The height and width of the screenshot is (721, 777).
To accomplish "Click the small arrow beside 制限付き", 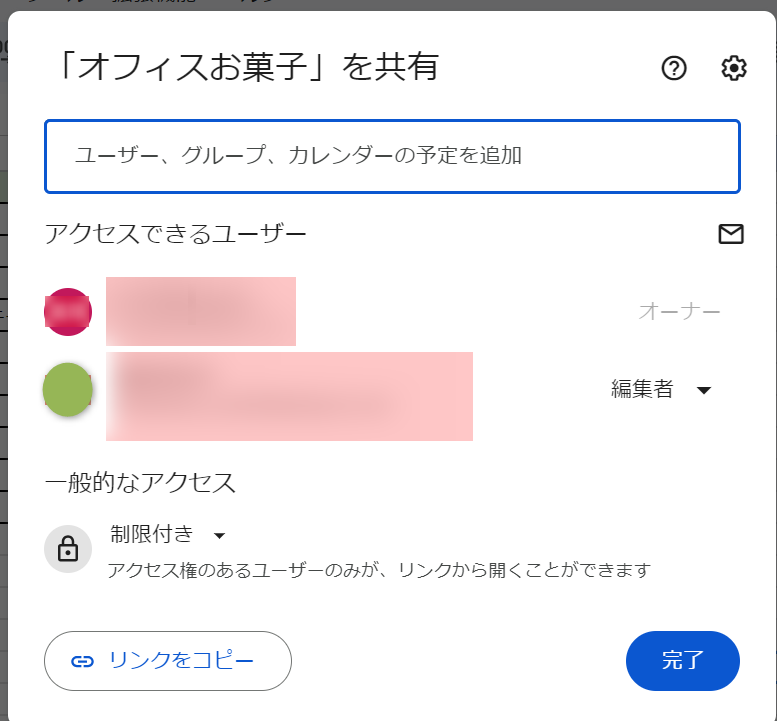I will click(x=219, y=536).
